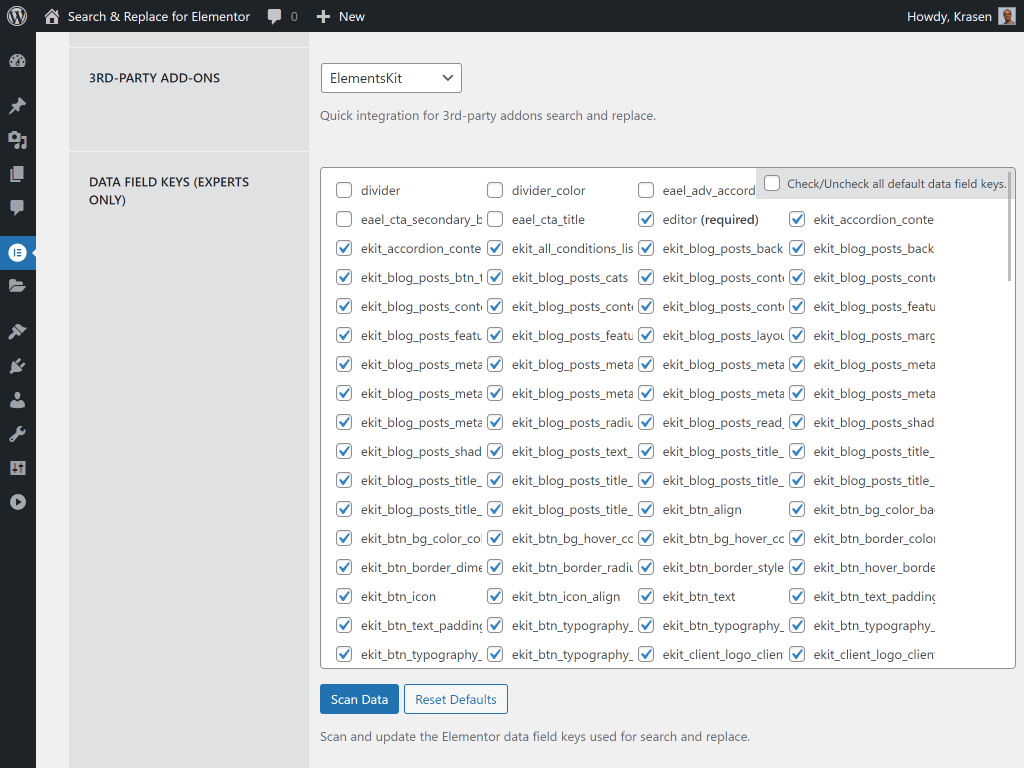Uncheck the ekit_btn_icon_align checkbox
This screenshot has height=768, width=1024.
click(x=495, y=596)
